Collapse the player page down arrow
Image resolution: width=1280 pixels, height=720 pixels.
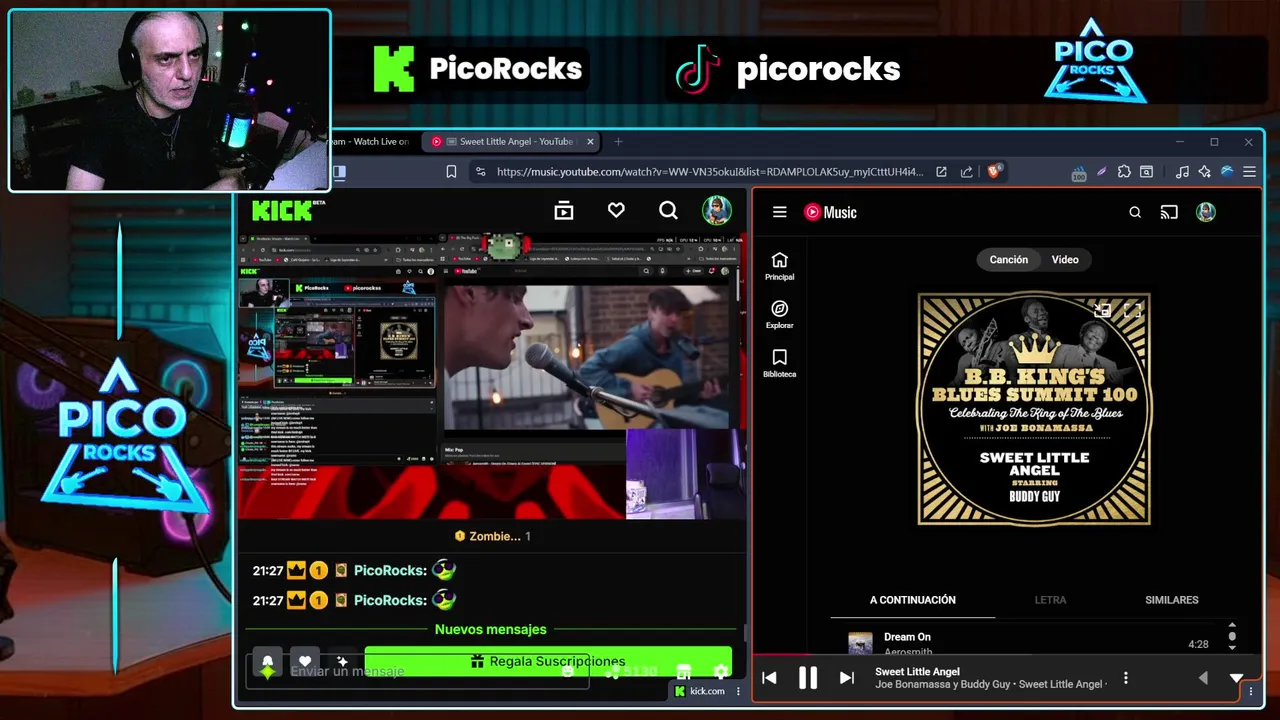[x=1236, y=678]
